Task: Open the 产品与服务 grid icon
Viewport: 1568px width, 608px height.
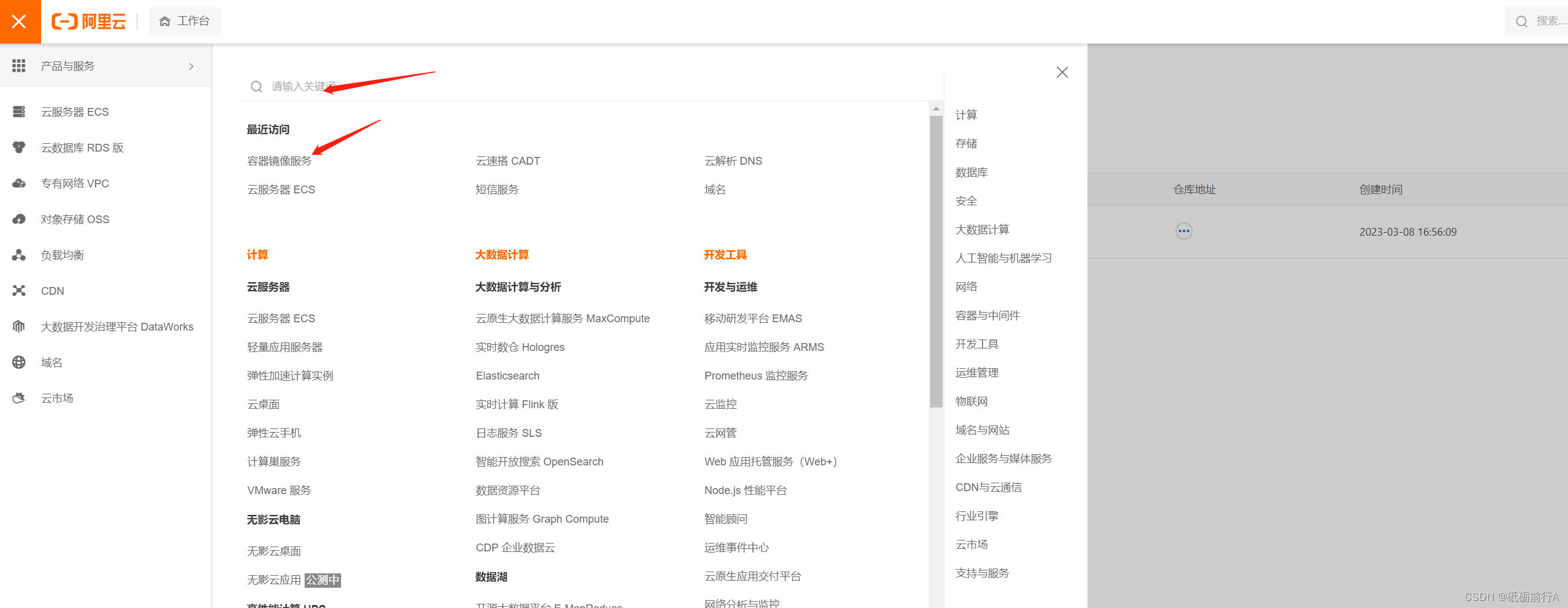Action: [19, 66]
